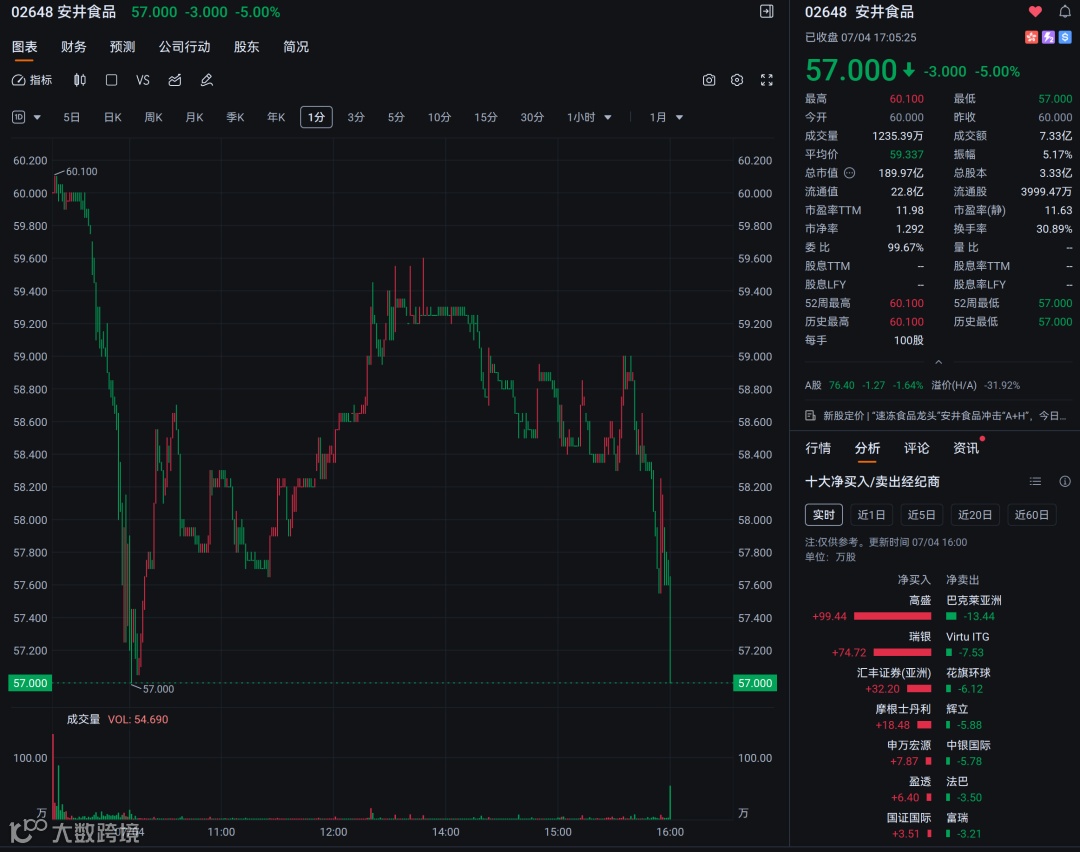The image size is (1080, 852).
Task: Select the 10分 minute interval
Action: coord(439,117)
